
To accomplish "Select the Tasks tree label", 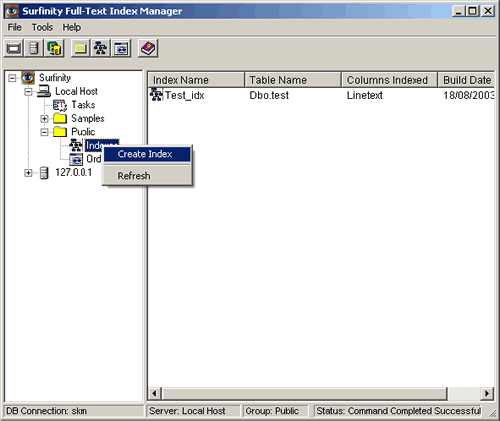I will (83, 105).
